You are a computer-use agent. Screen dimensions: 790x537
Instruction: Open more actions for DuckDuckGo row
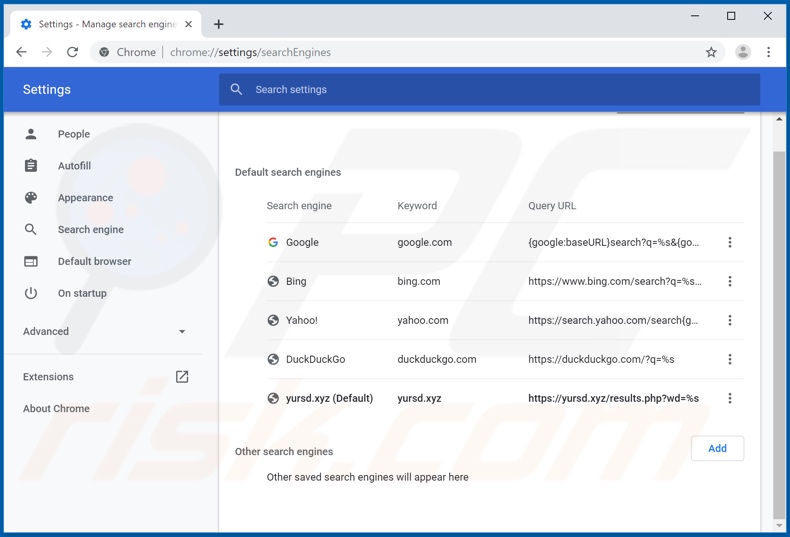(729, 359)
